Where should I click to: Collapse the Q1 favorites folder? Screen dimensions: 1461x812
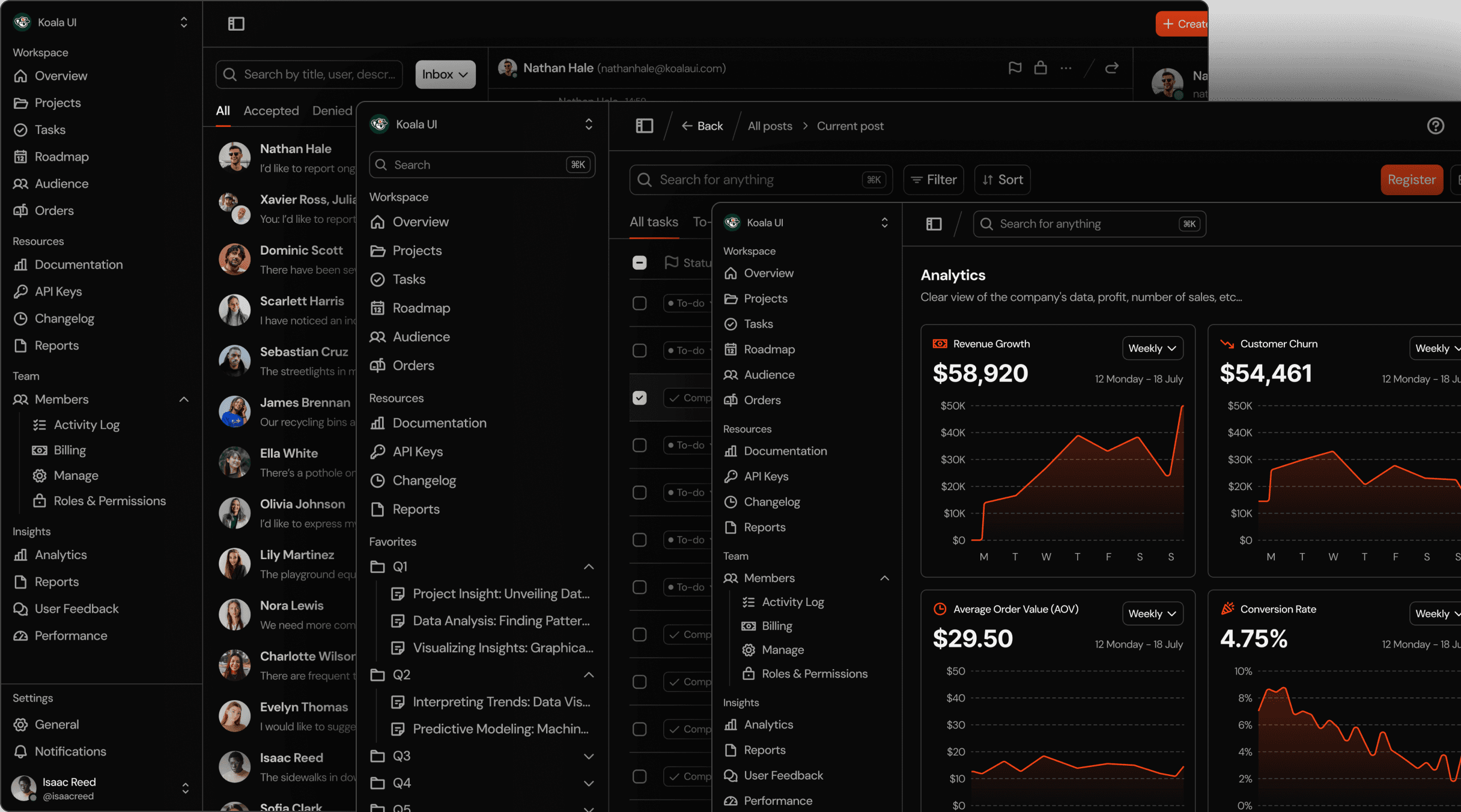(589, 566)
